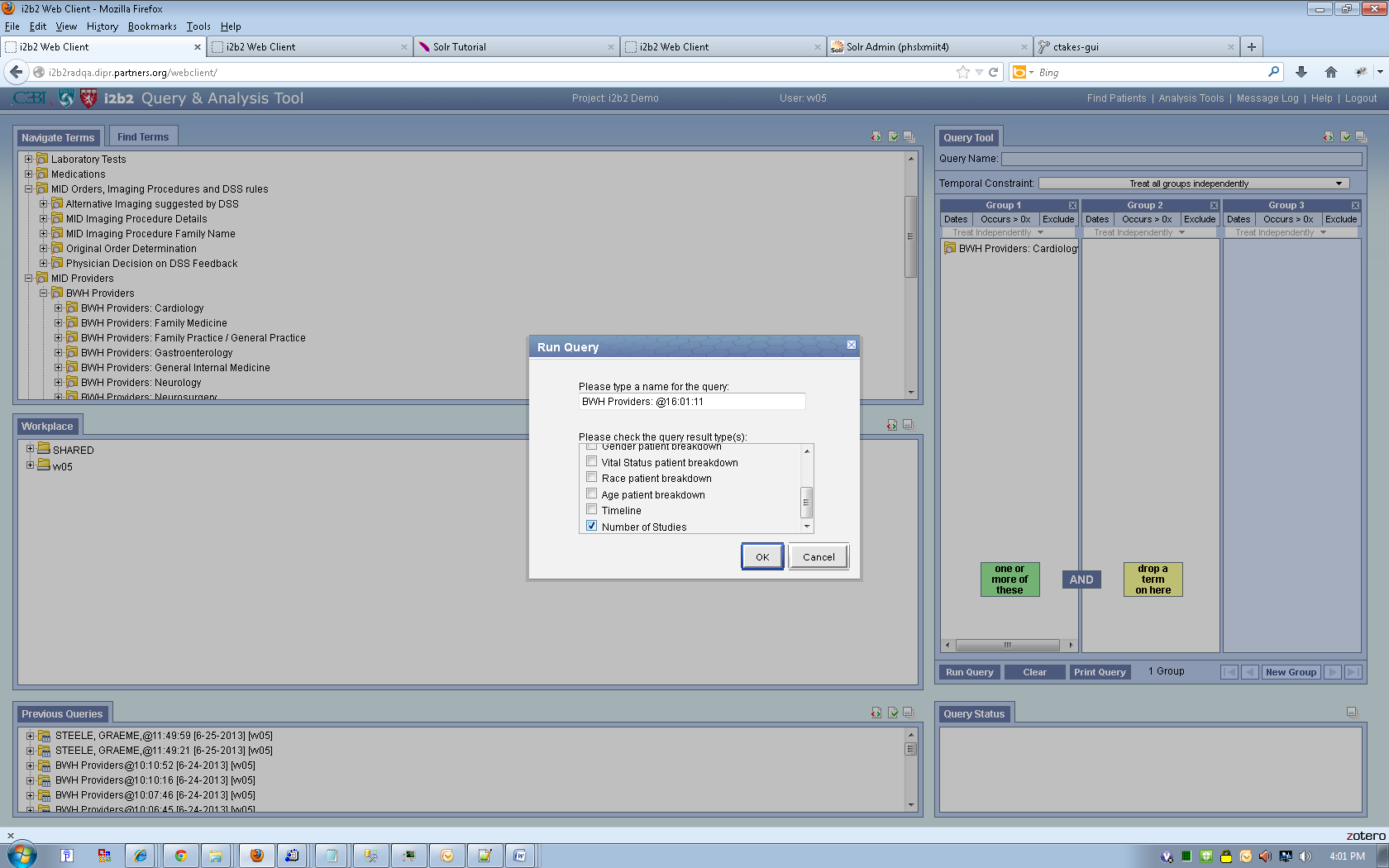
Task: Check Vital Status patient breakdown
Action: click(x=591, y=461)
